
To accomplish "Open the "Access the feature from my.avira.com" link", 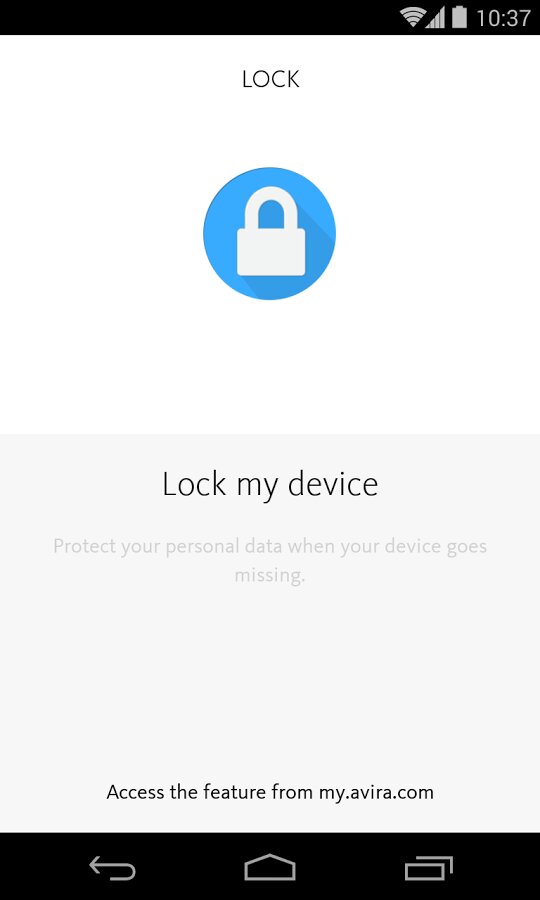I will tap(270, 793).
